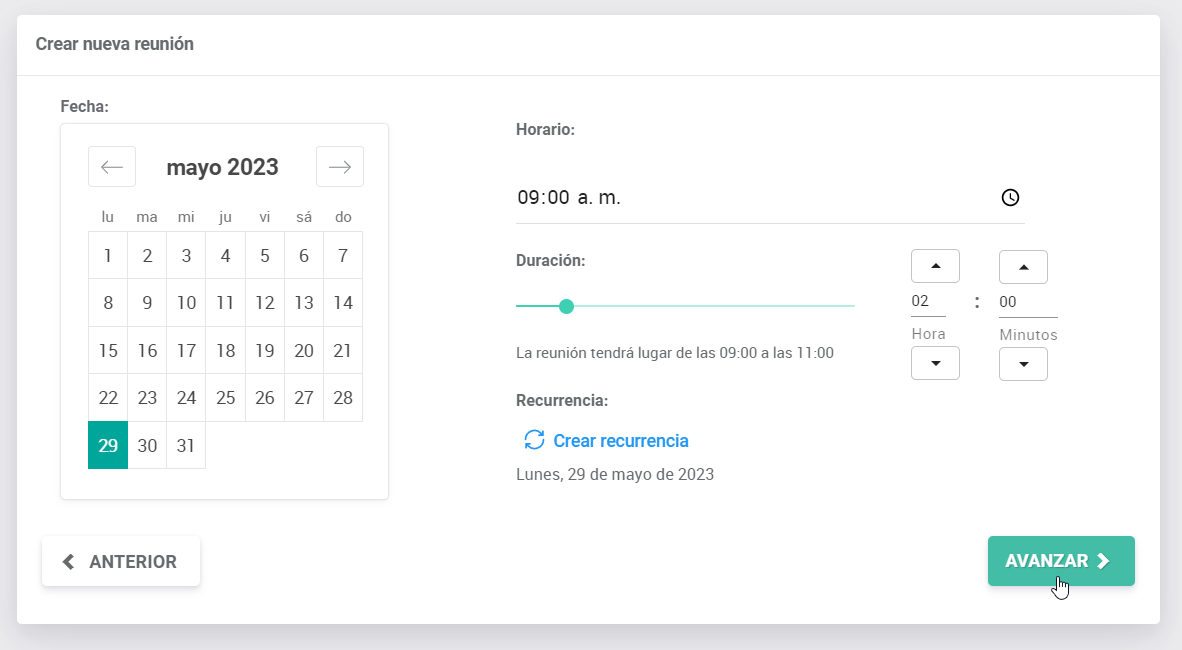The width and height of the screenshot is (1182, 650).
Task: Click the hours value field 02
Action: pyautogui.click(x=927, y=302)
